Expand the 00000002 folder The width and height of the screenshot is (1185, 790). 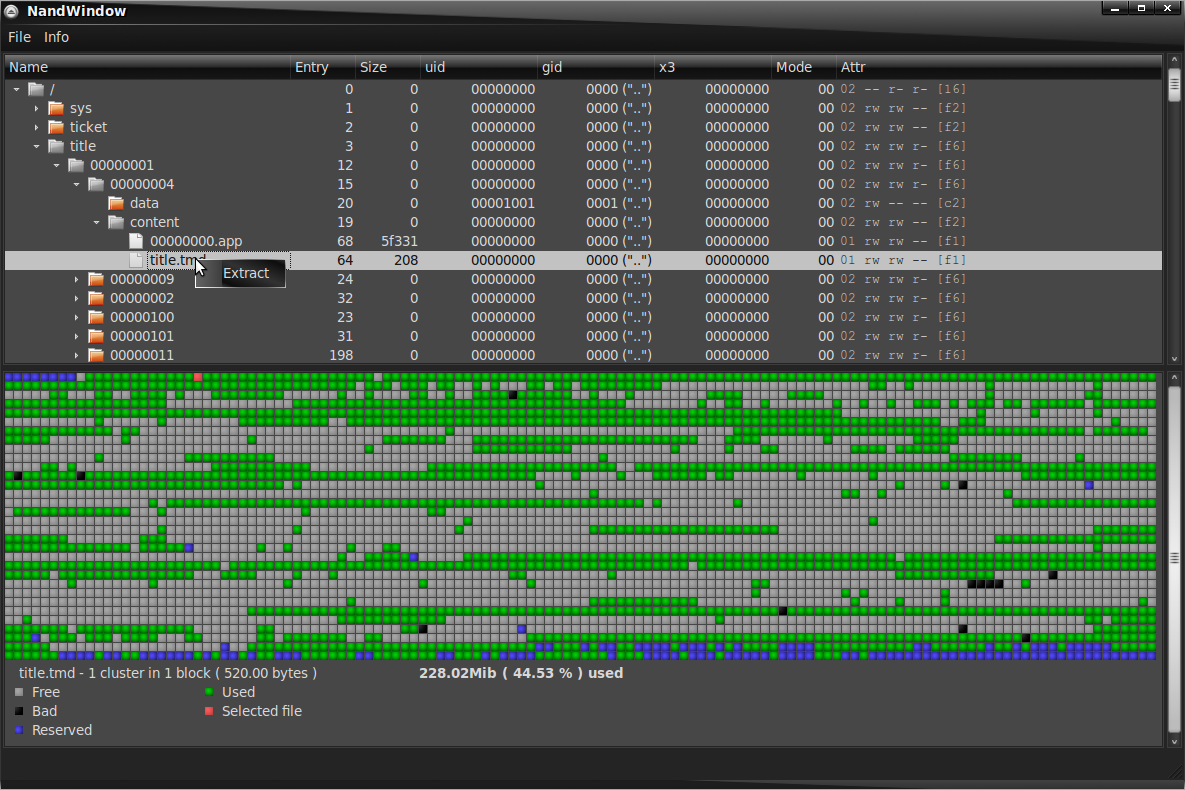pos(76,298)
